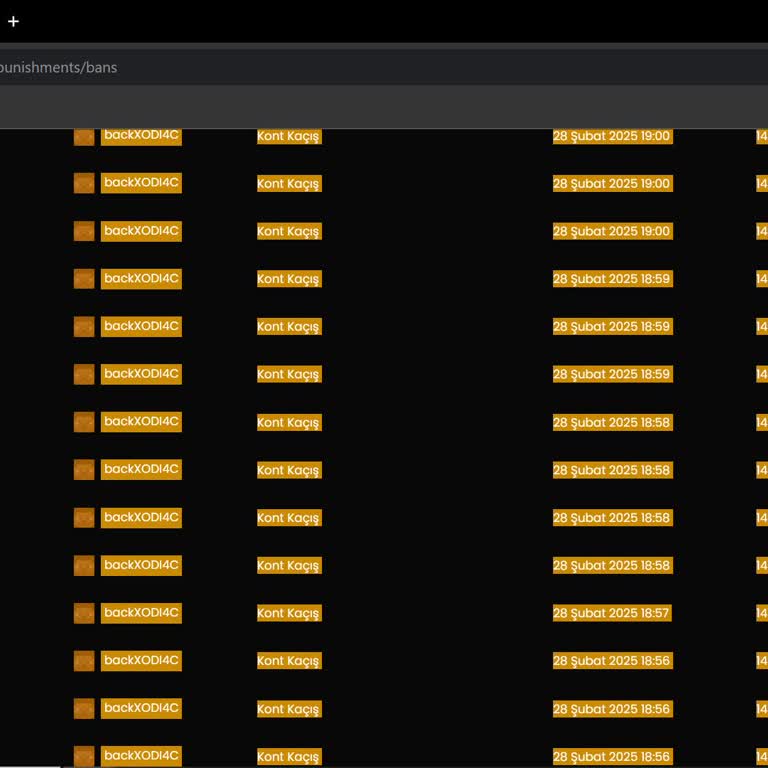
Task: Click Kont Kaçış reason in first 18:58 row
Action: [288, 422]
